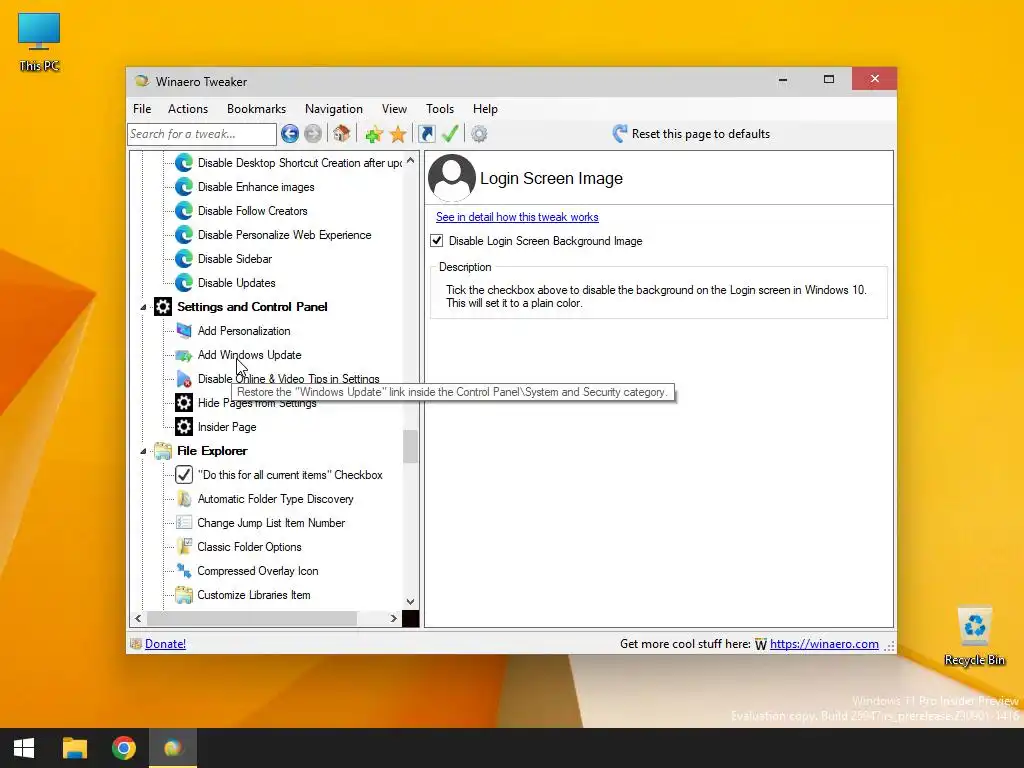The image size is (1024, 768).
Task: Click Edge icon beside Disable Follow Creators
Action: [x=184, y=211]
